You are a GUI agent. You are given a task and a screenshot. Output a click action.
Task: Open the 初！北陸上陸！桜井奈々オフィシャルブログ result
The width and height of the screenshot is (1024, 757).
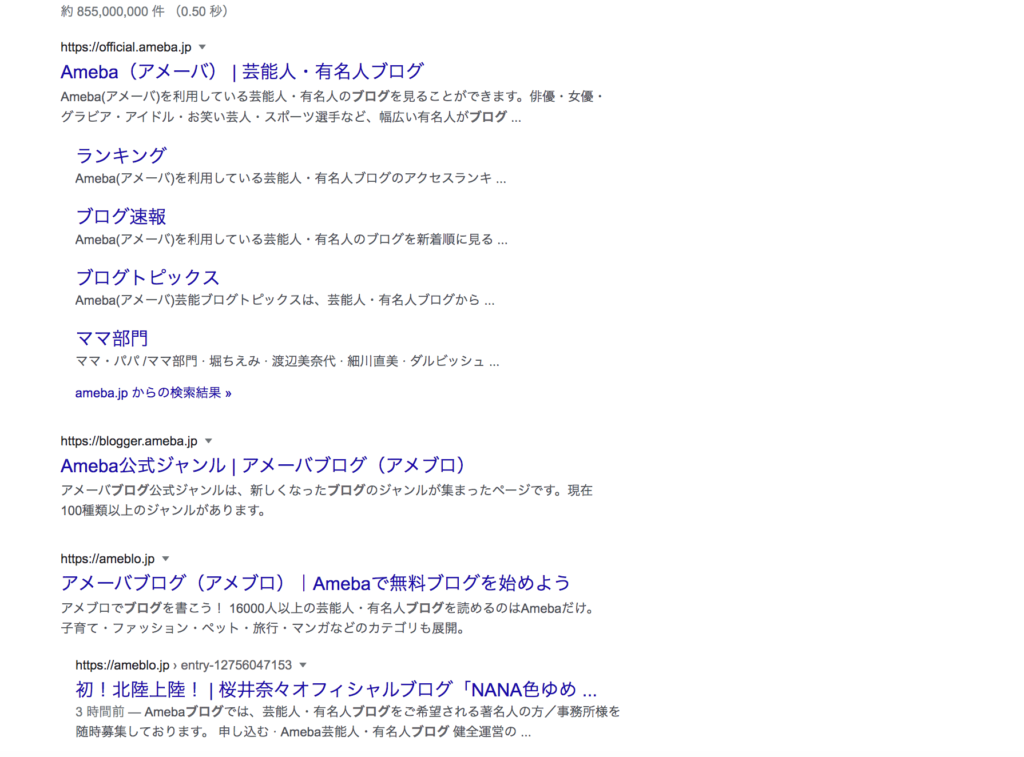[336, 689]
